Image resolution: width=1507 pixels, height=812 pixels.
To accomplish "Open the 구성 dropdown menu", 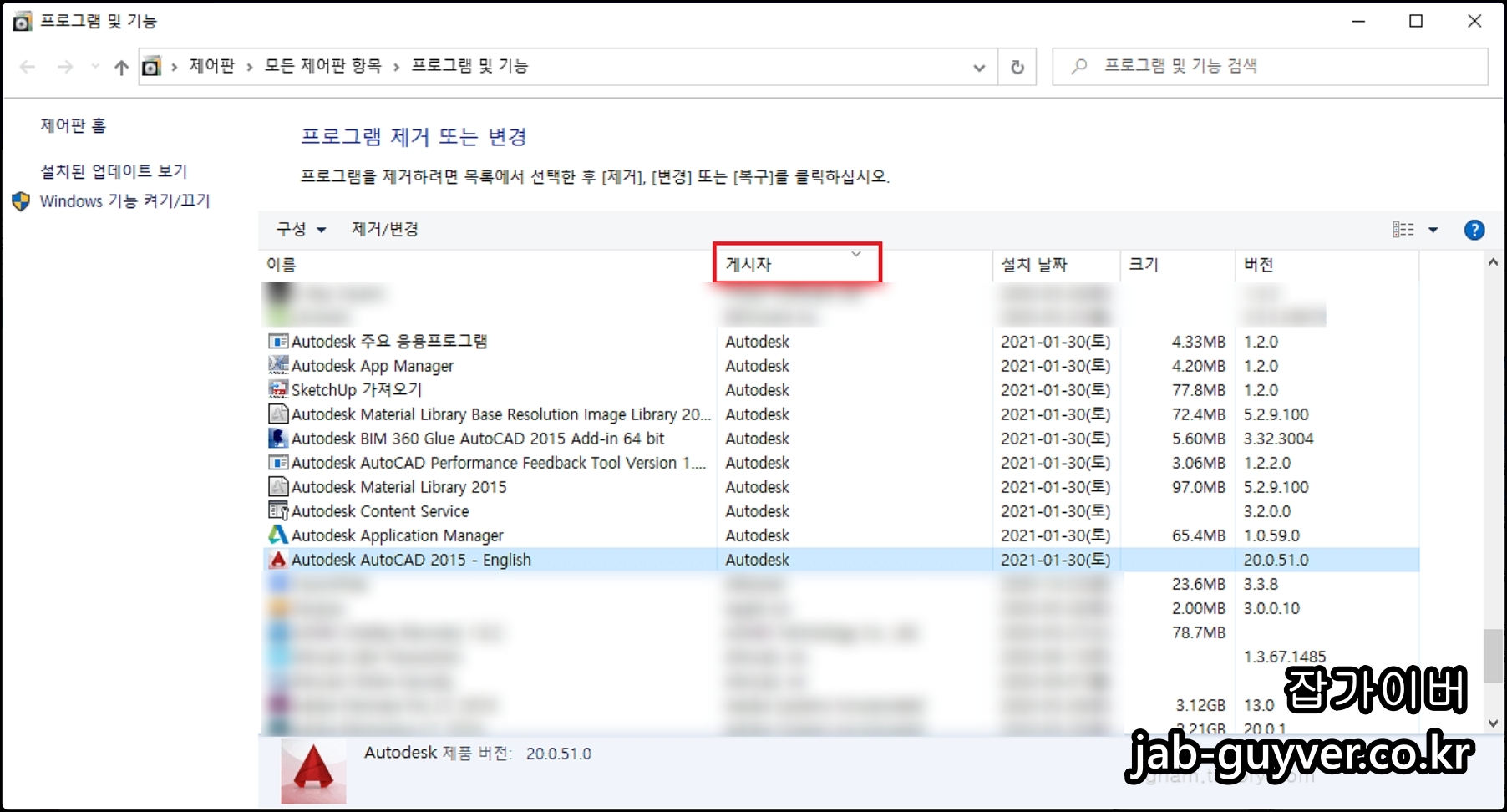I will (x=301, y=229).
